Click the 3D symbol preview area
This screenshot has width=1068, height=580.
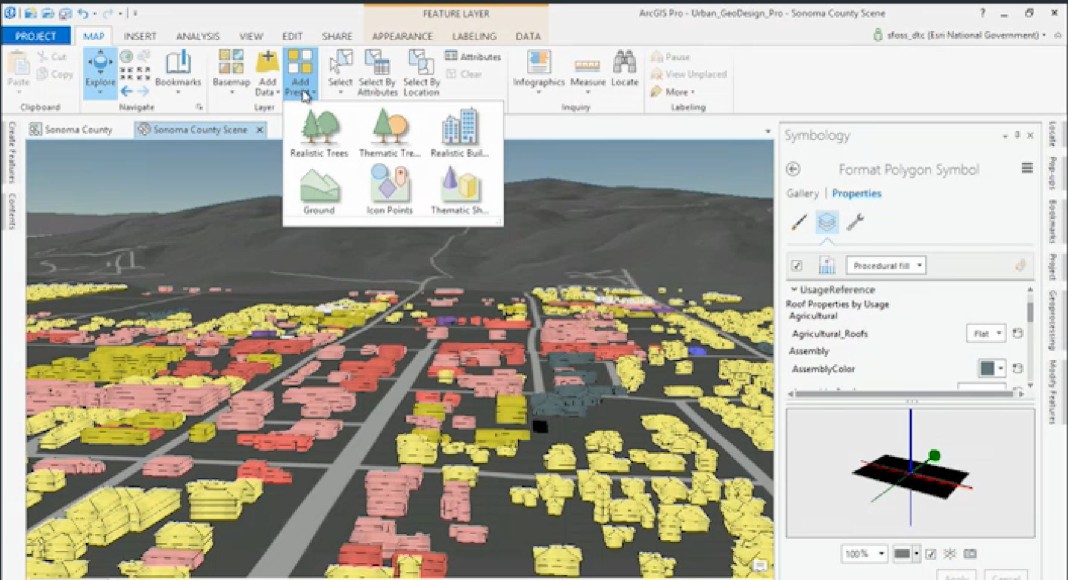click(x=910, y=472)
